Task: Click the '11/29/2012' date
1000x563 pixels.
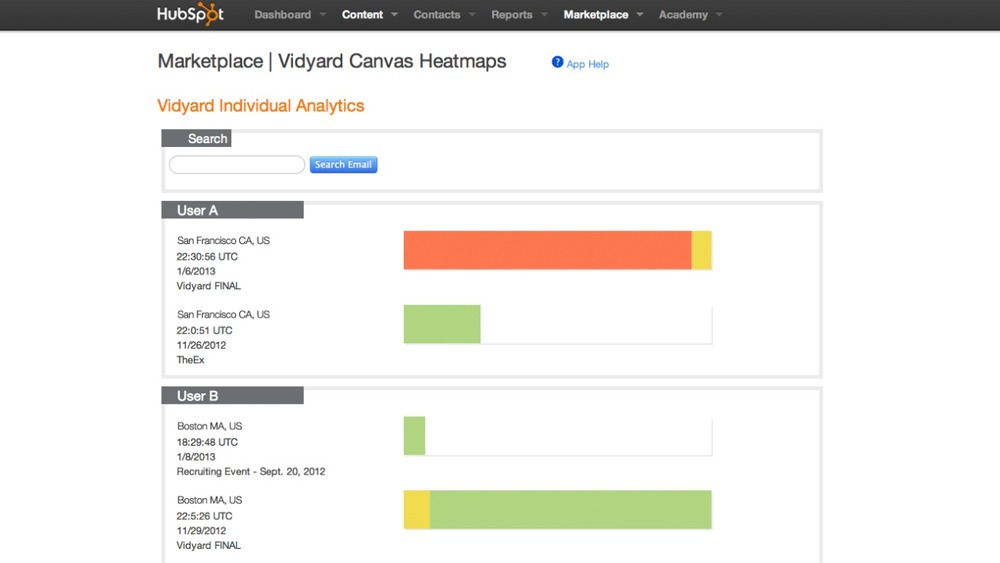Action: click(x=202, y=530)
